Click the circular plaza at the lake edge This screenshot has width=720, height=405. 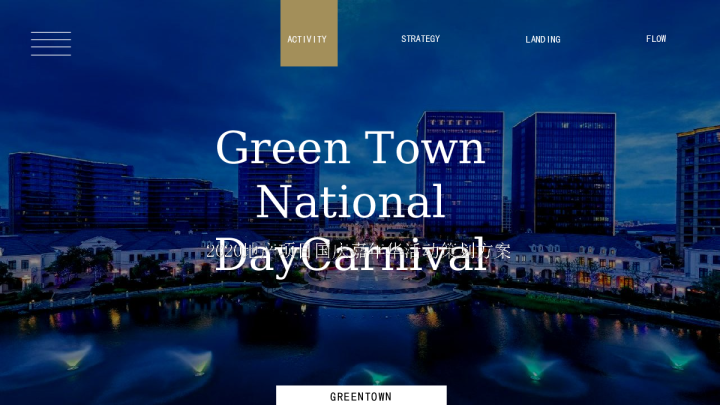point(370,291)
